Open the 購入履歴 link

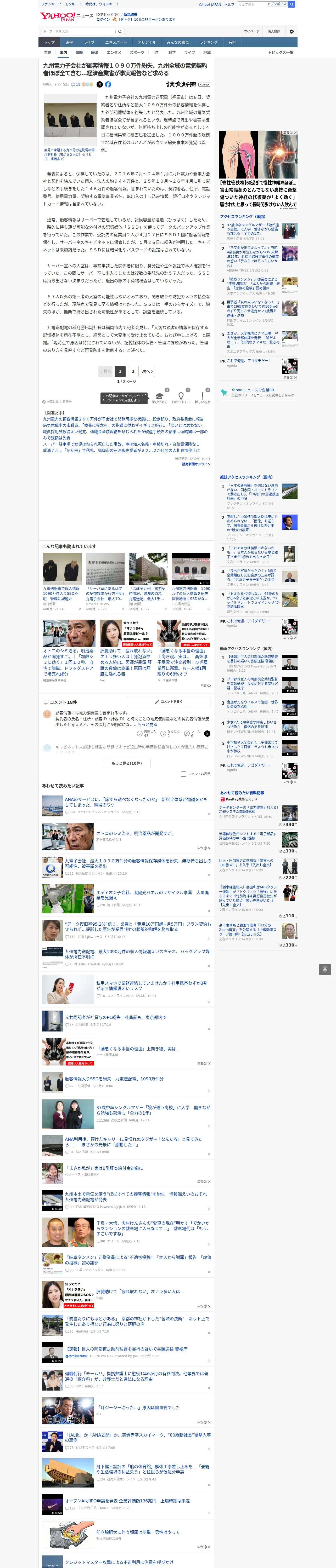[274, 32]
